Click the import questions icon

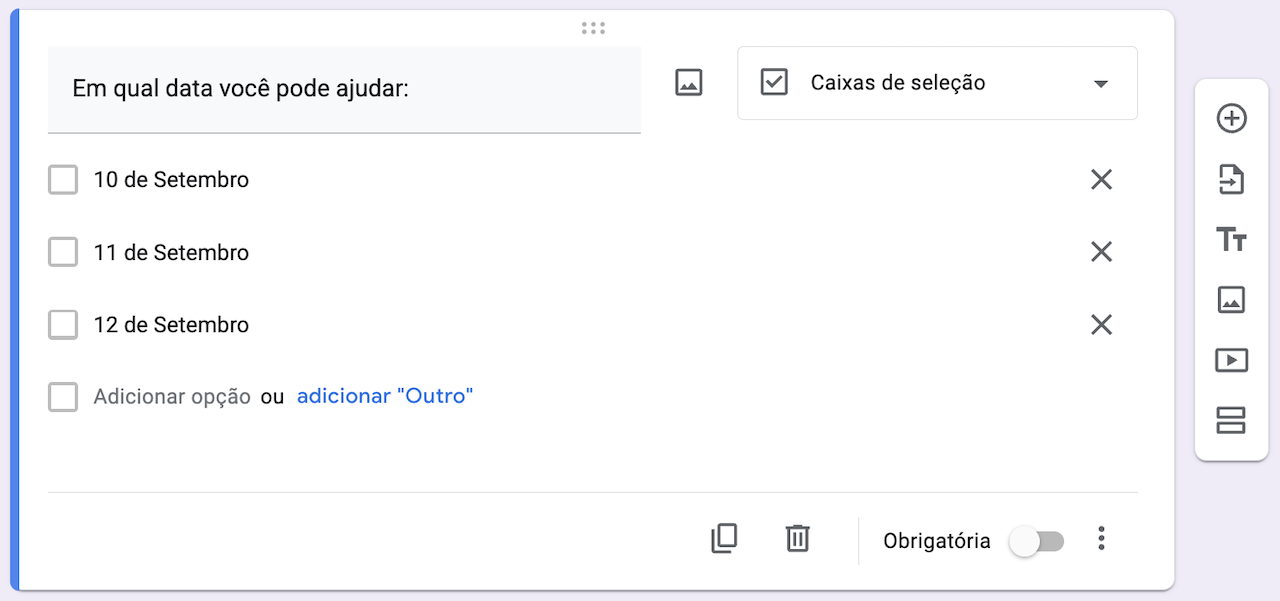(x=1231, y=180)
